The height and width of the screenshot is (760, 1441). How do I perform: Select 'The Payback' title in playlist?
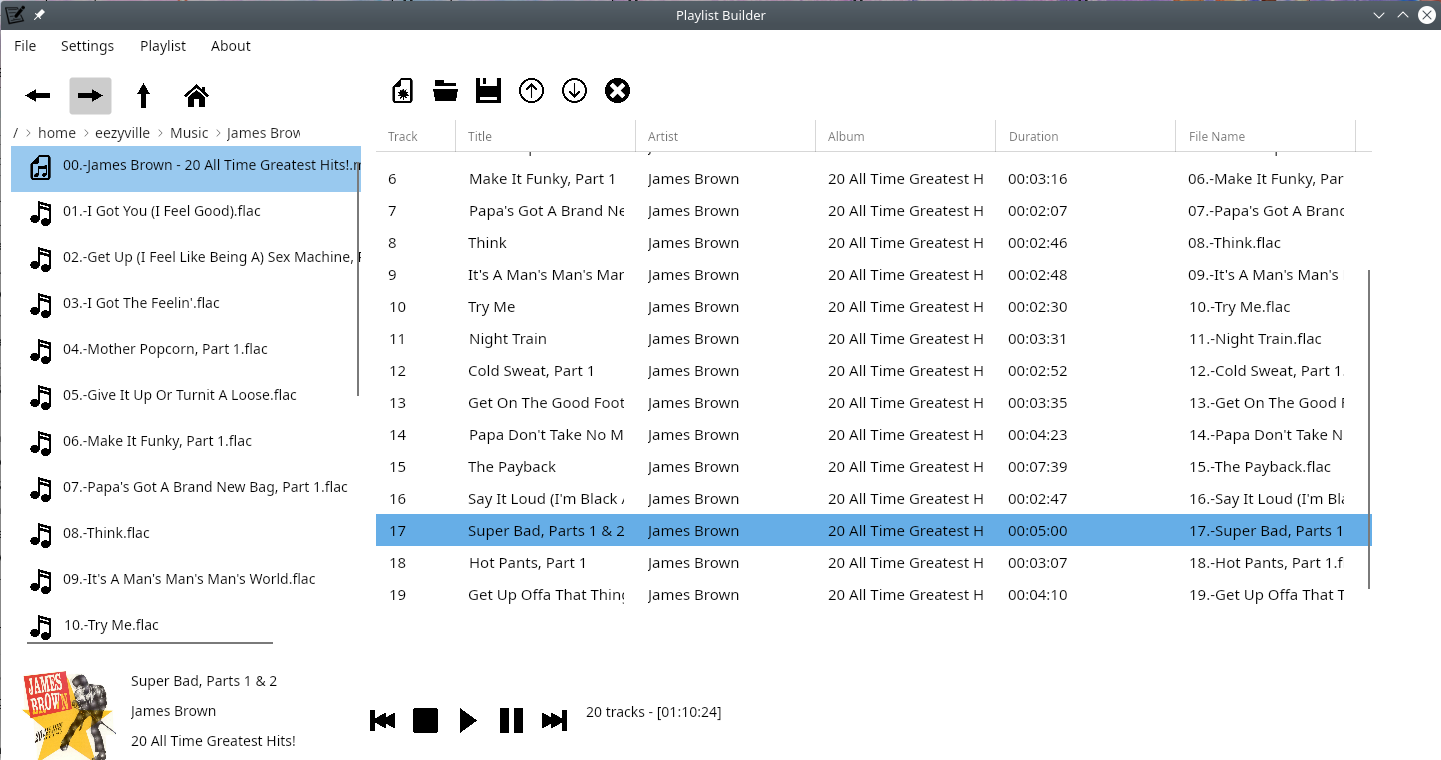[512, 467]
